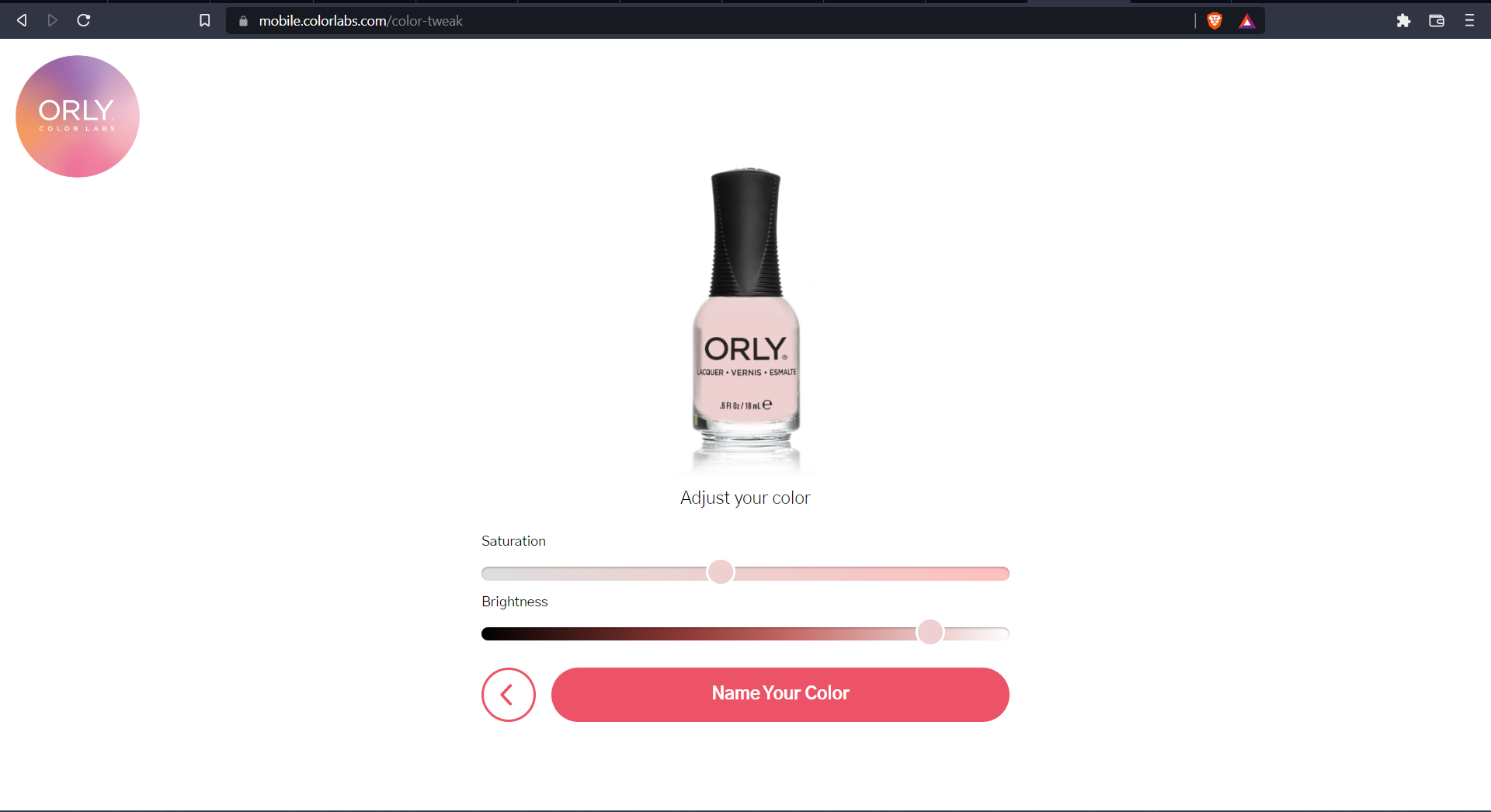Click the dark left end of Brightness track

(x=493, y=634)
